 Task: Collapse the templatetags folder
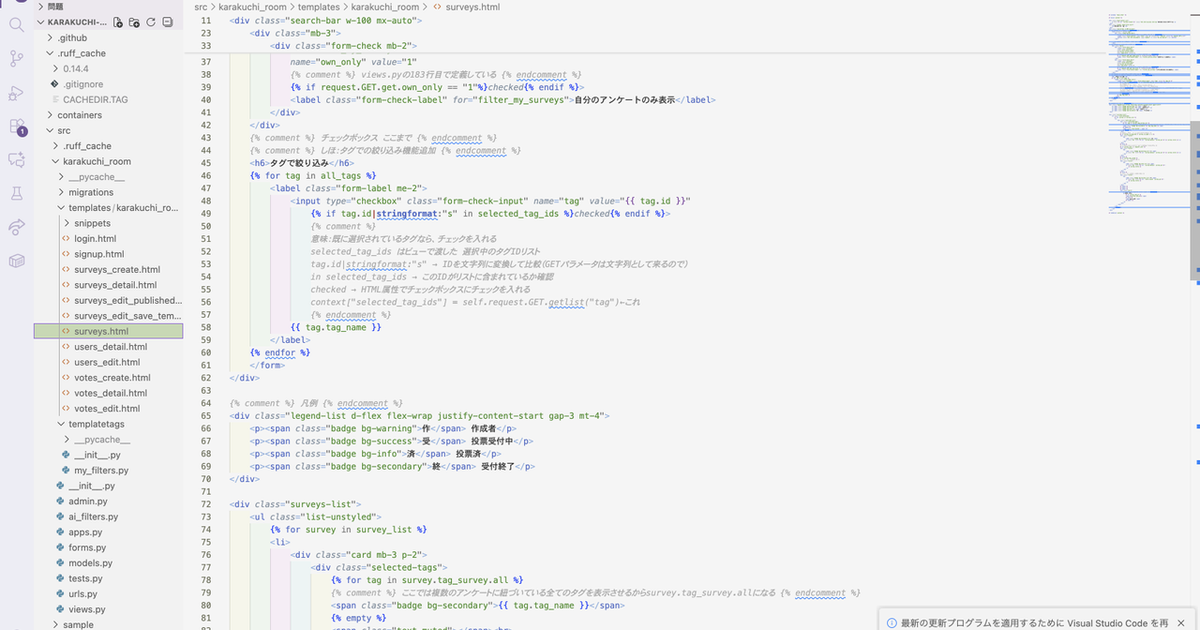pos(61,424)
